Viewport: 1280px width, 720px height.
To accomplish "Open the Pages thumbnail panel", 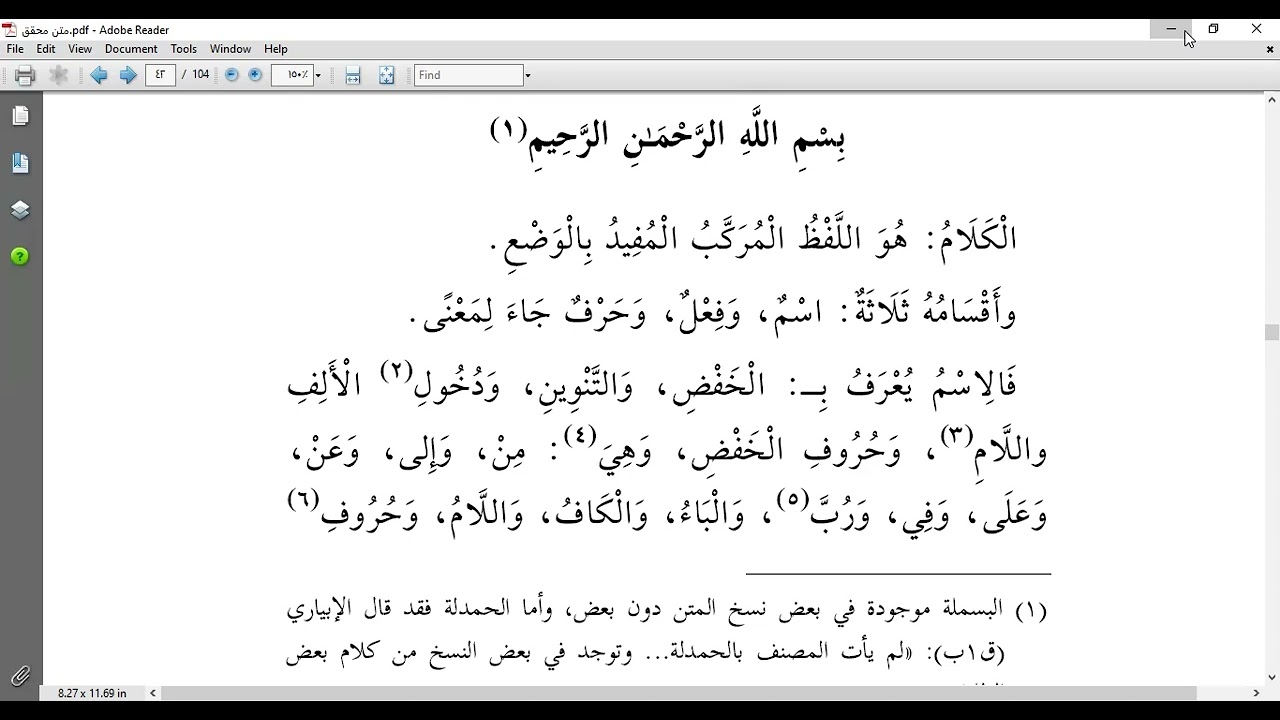I will [20, 116].
